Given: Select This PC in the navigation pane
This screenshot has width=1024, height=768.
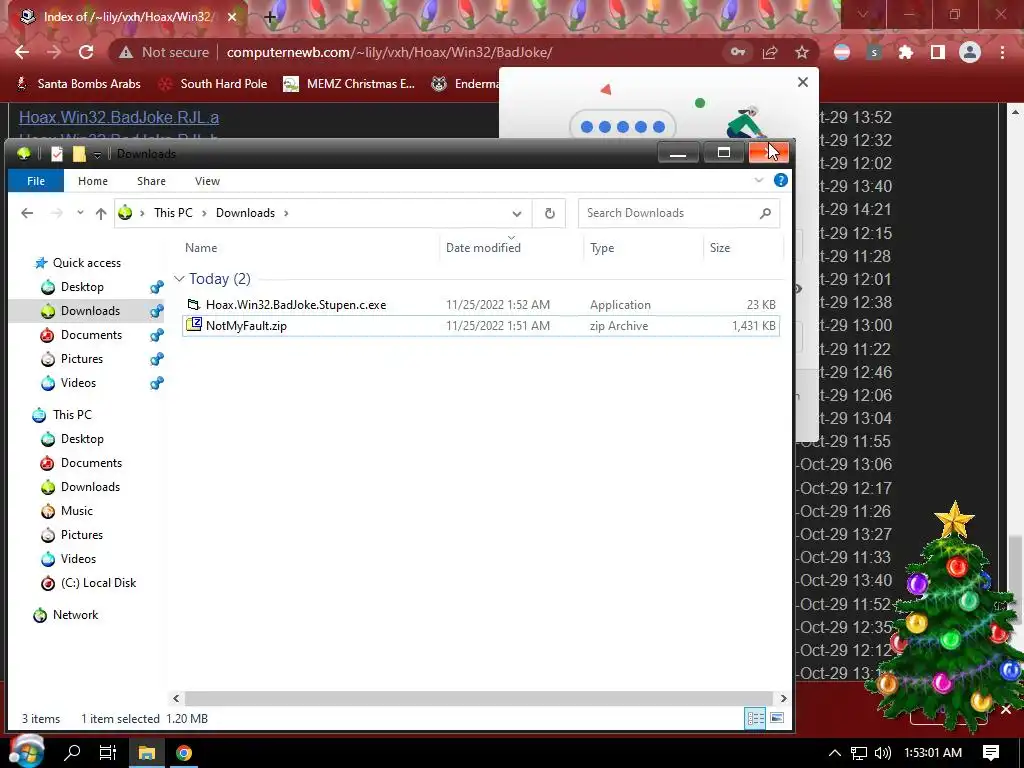Looking at the screenshot, I should pos(72,415).
